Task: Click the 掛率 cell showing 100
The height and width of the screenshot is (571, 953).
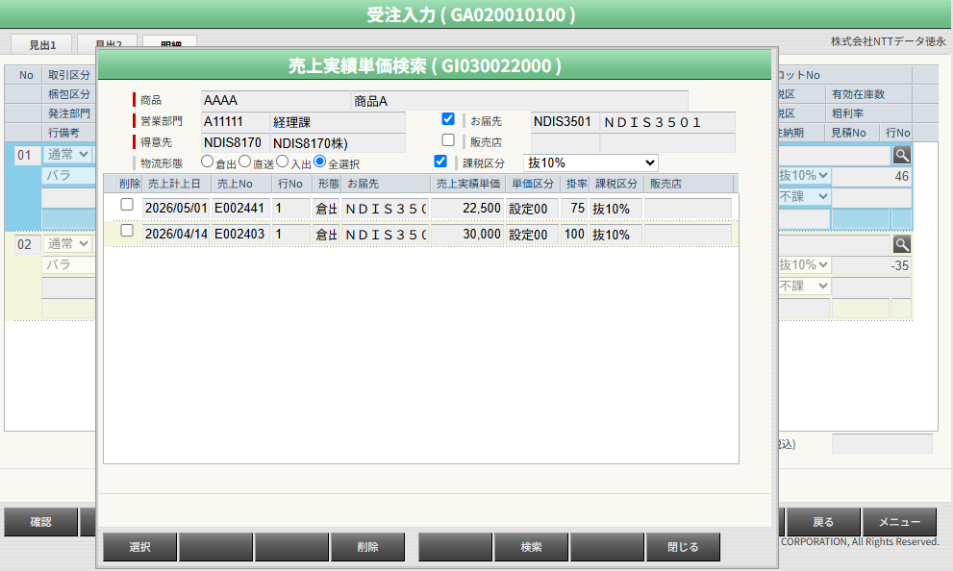Action: [x=574, y=234]
